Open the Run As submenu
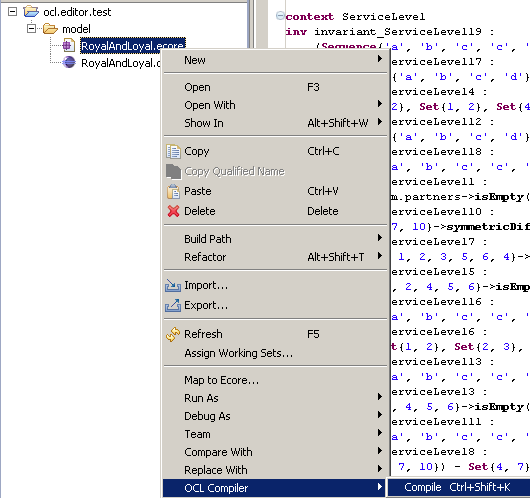 click(275, 398)
